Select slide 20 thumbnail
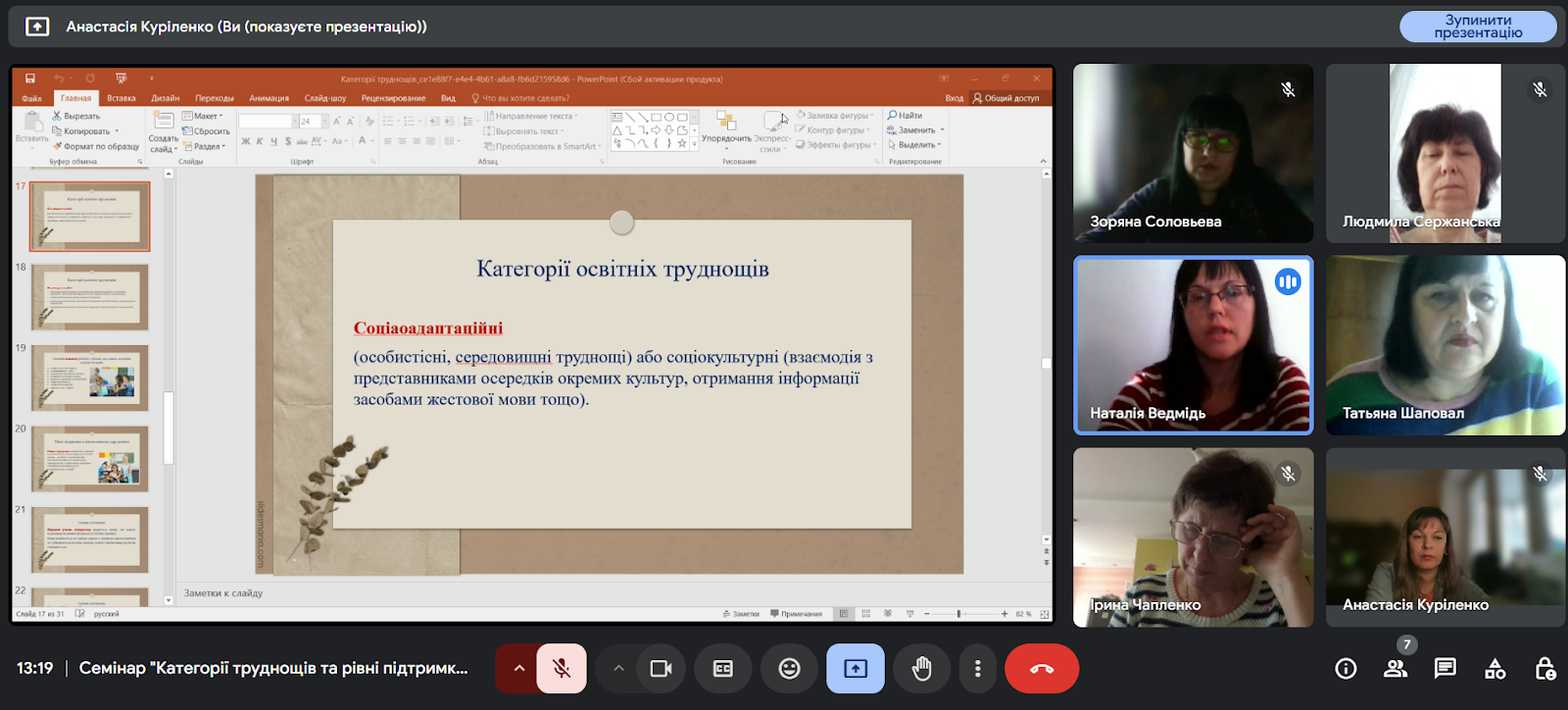The width and height of the screenshot is (1568, 710). [x=89, y=459]
